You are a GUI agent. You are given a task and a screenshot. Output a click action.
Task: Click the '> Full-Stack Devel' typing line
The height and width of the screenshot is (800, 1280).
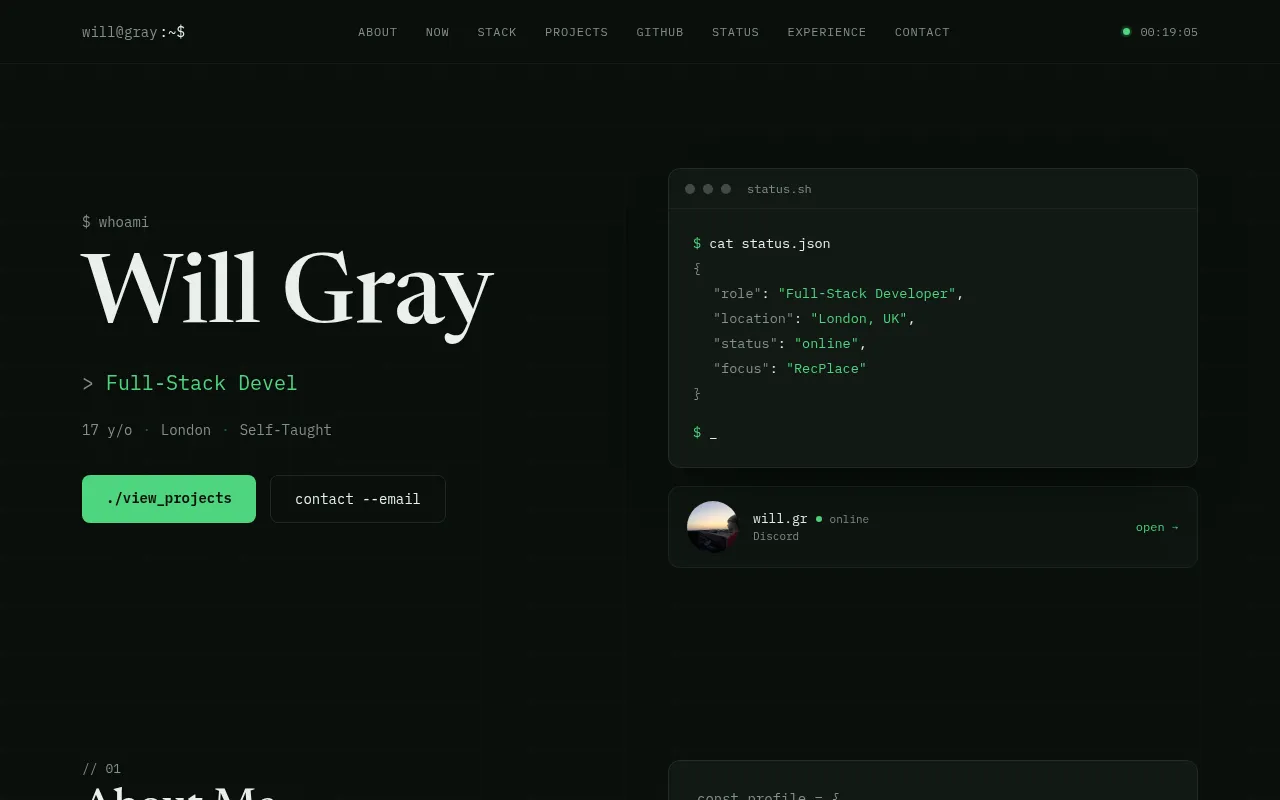[x=190, y=383]
